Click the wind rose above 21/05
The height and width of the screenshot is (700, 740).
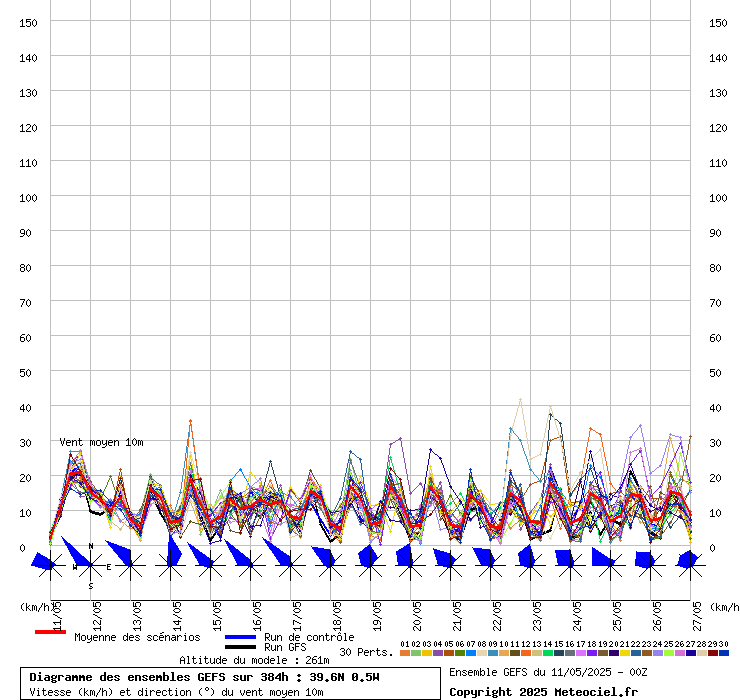451,565
